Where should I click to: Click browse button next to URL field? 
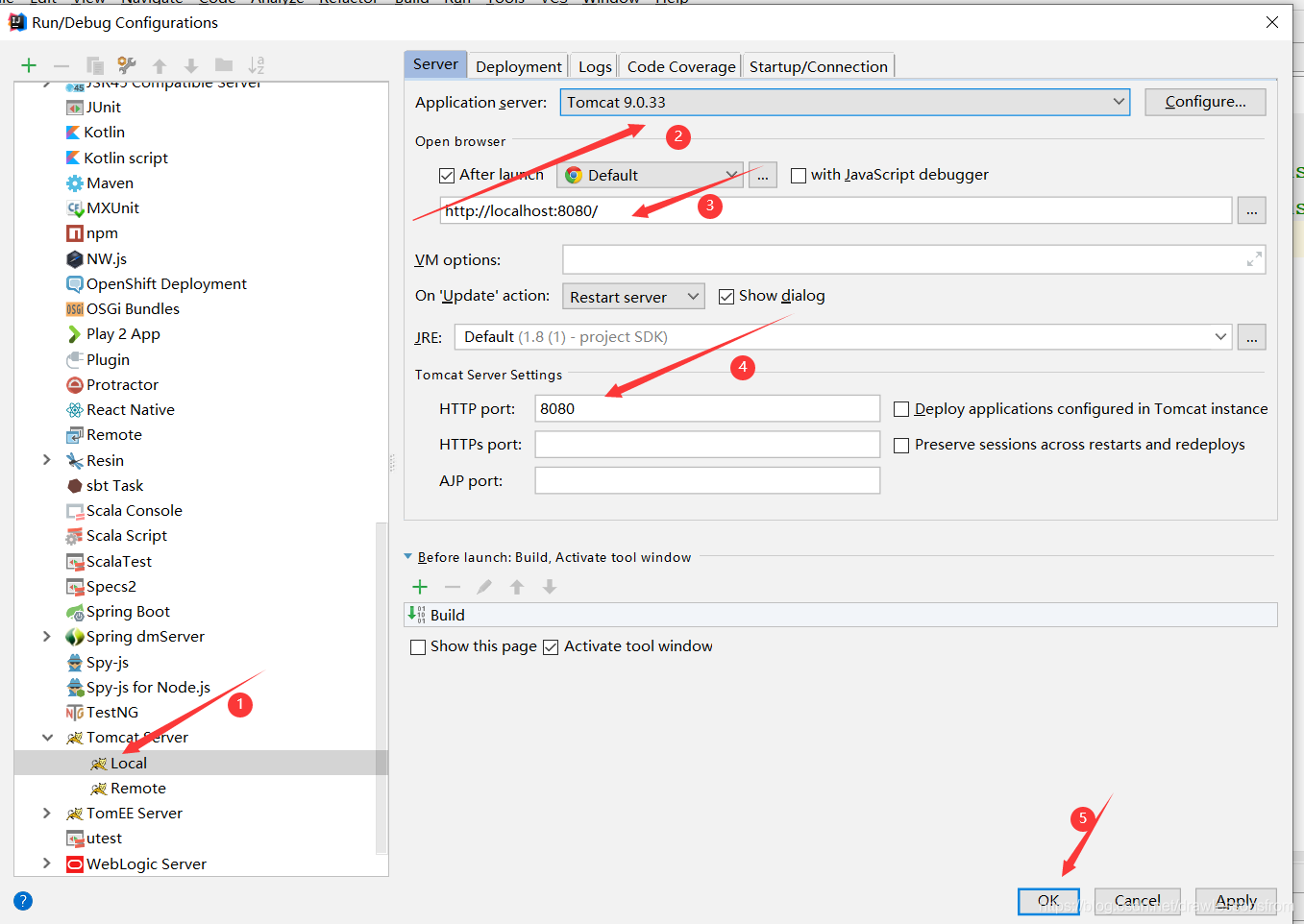coord(1251,210)
